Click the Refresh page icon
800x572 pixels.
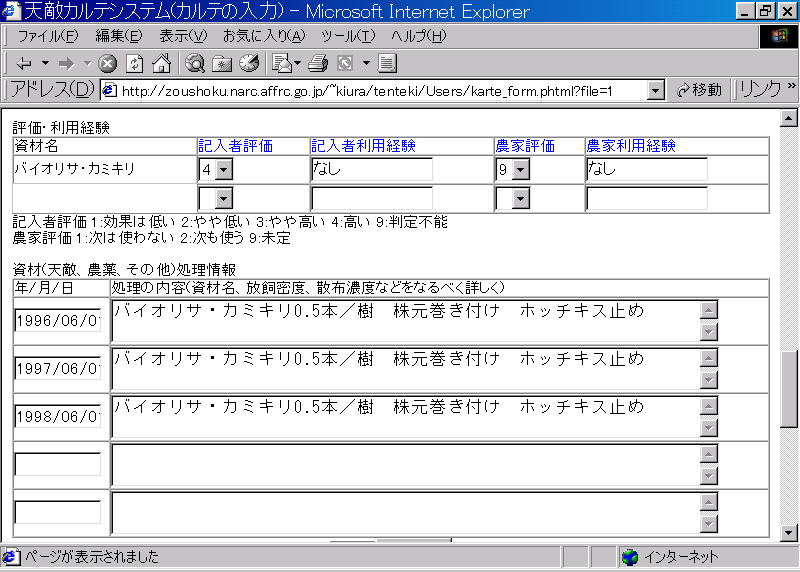pyautogui.click(x=134, y=64)
